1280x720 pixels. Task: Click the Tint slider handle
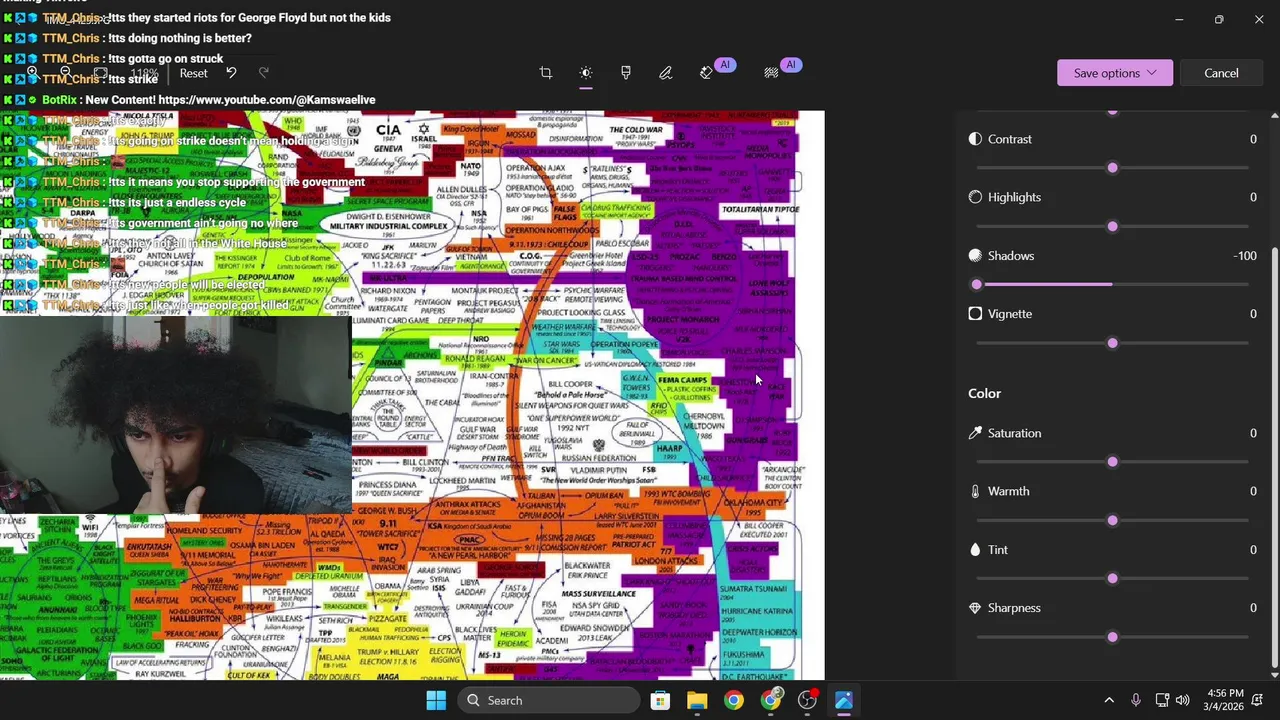point(1112,579)
